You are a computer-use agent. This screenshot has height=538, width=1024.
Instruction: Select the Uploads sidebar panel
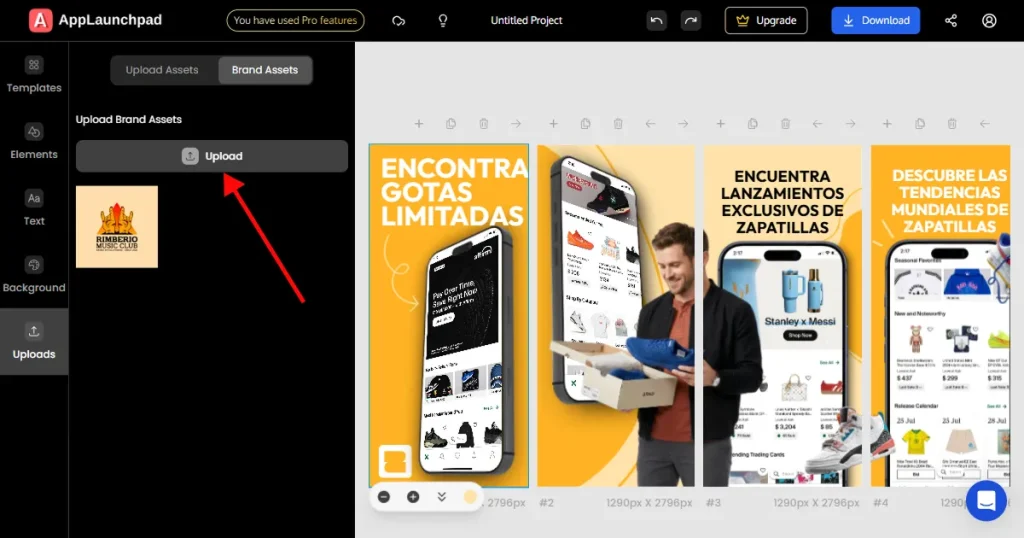[x=34, y=341]
